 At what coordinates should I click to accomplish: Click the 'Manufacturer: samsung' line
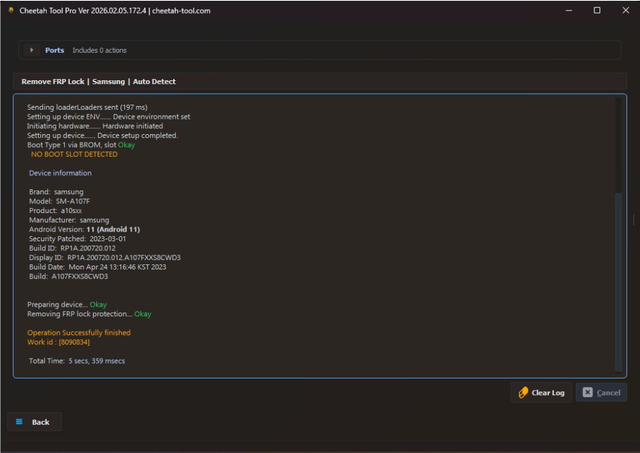[69, 220]
